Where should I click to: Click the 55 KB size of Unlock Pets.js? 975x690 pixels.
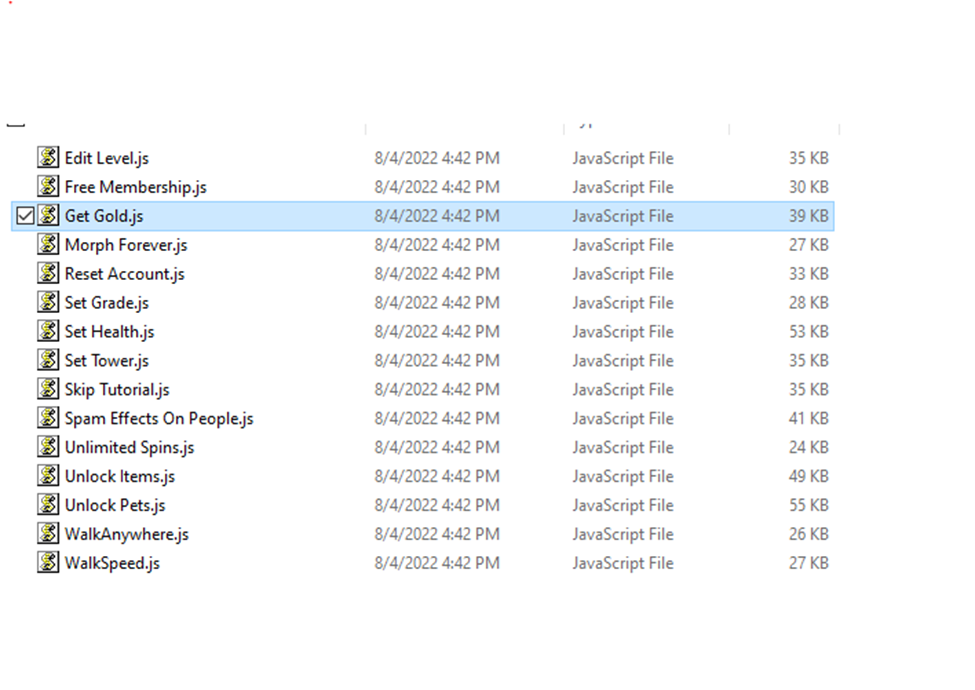808,506
